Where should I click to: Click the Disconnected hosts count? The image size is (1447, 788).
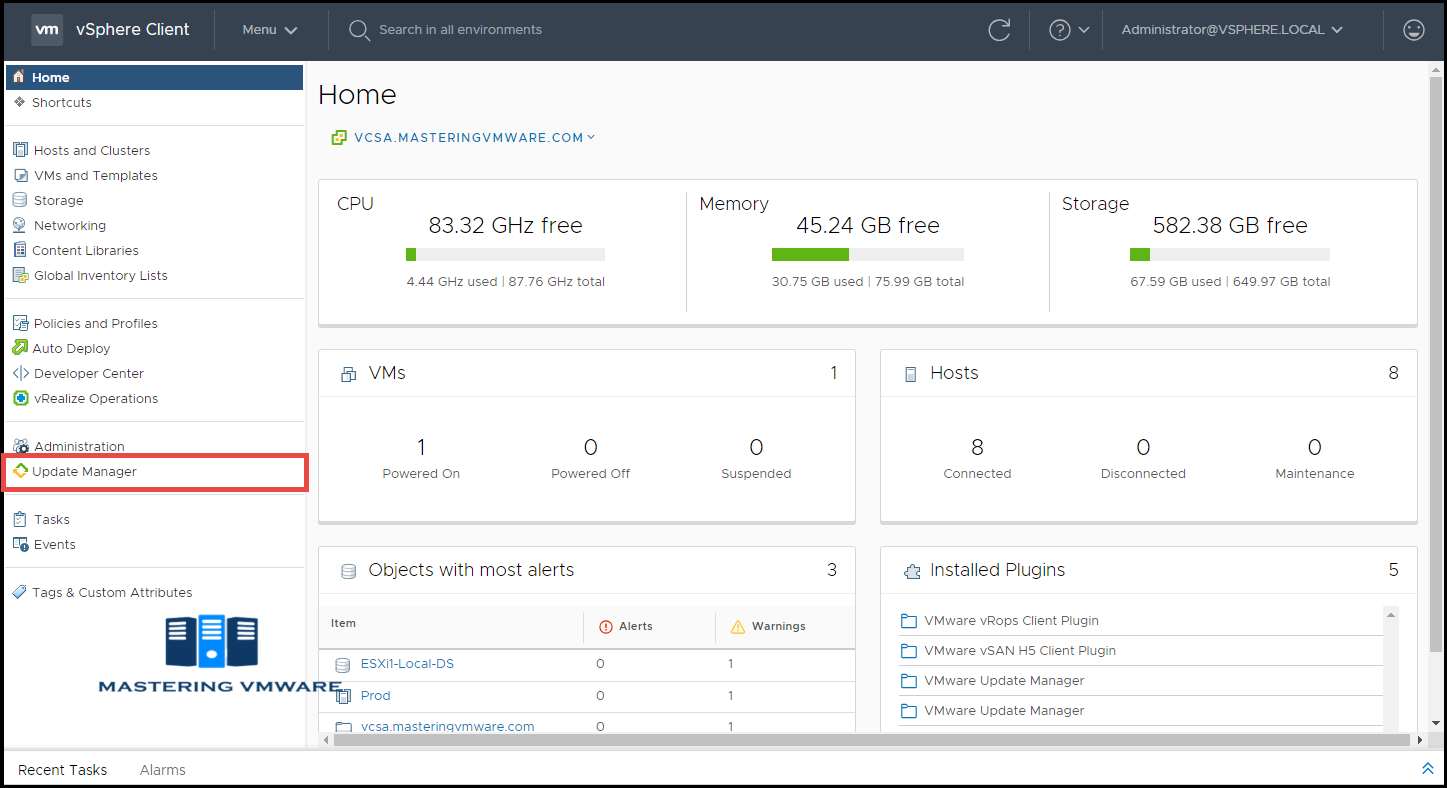[x=1143, y=447]
